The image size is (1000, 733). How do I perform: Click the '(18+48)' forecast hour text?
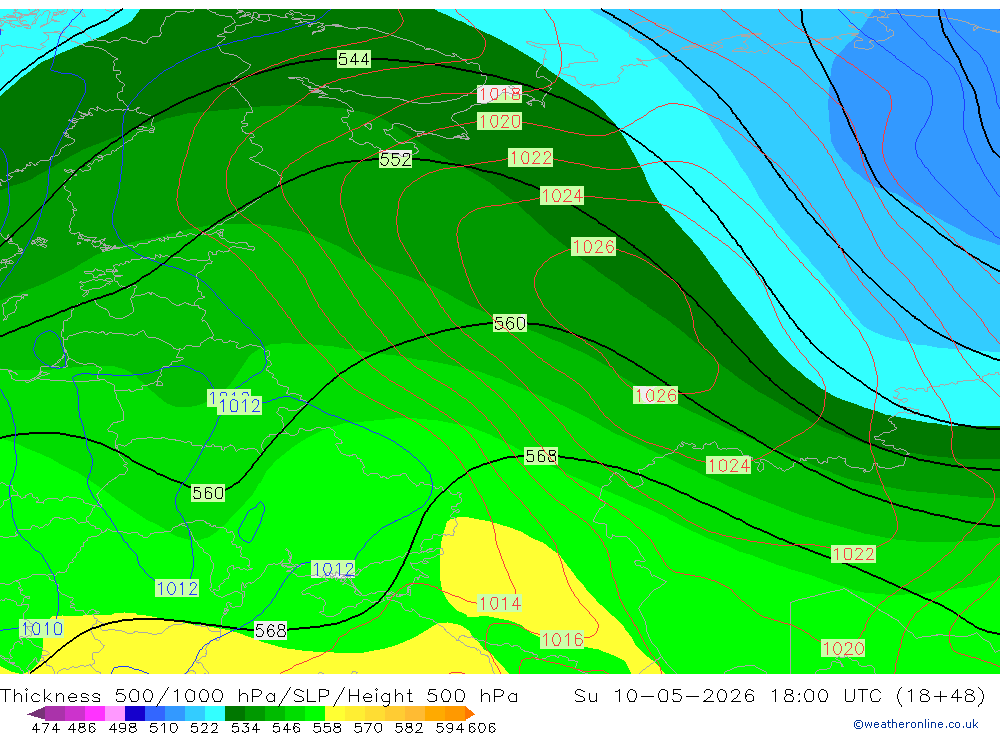941,695
